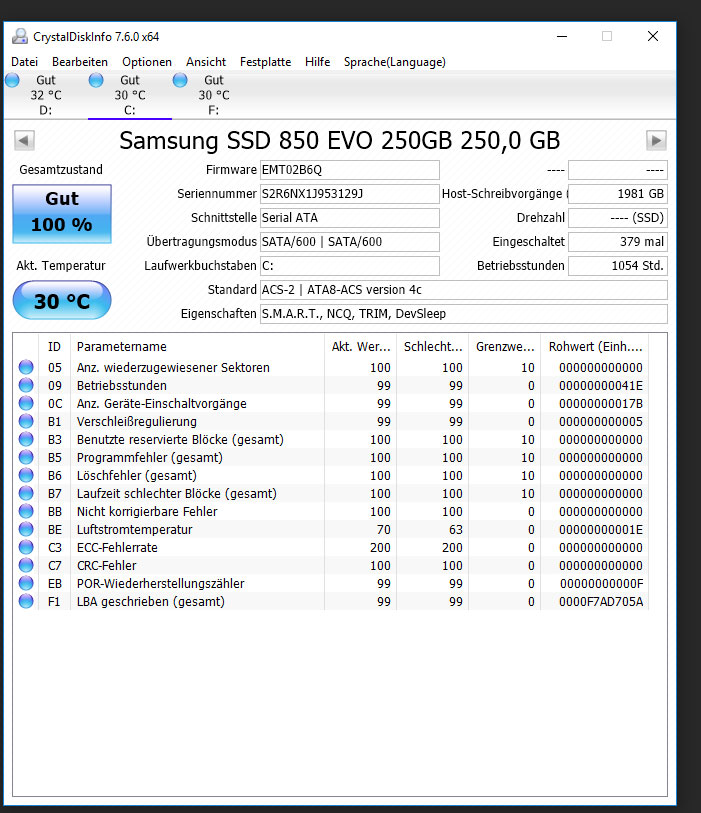Click the Übertragungsmodus SATA/600 field
701x813 pixels.
349,242
